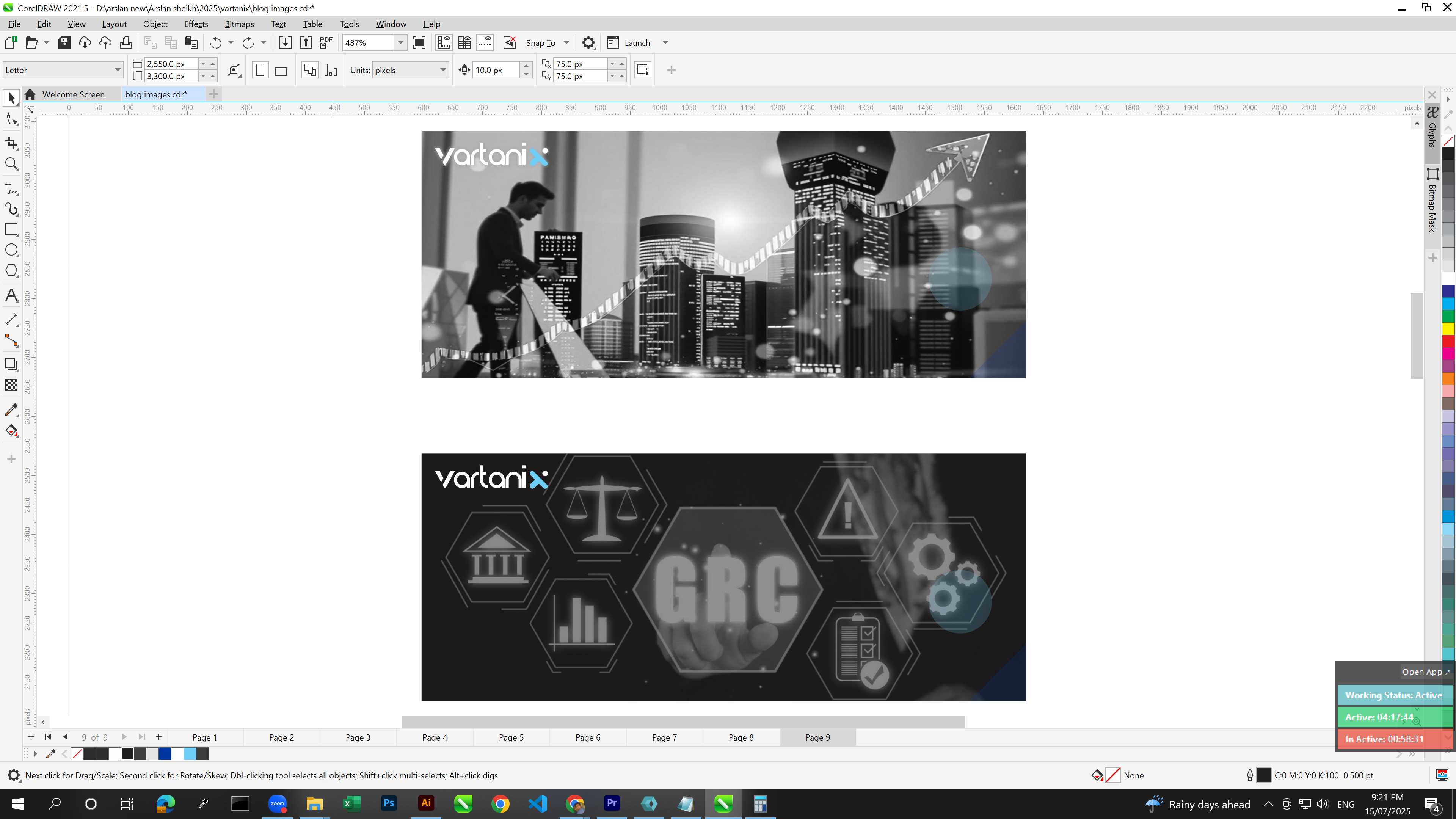Go to the previous page

click(65, 737)
